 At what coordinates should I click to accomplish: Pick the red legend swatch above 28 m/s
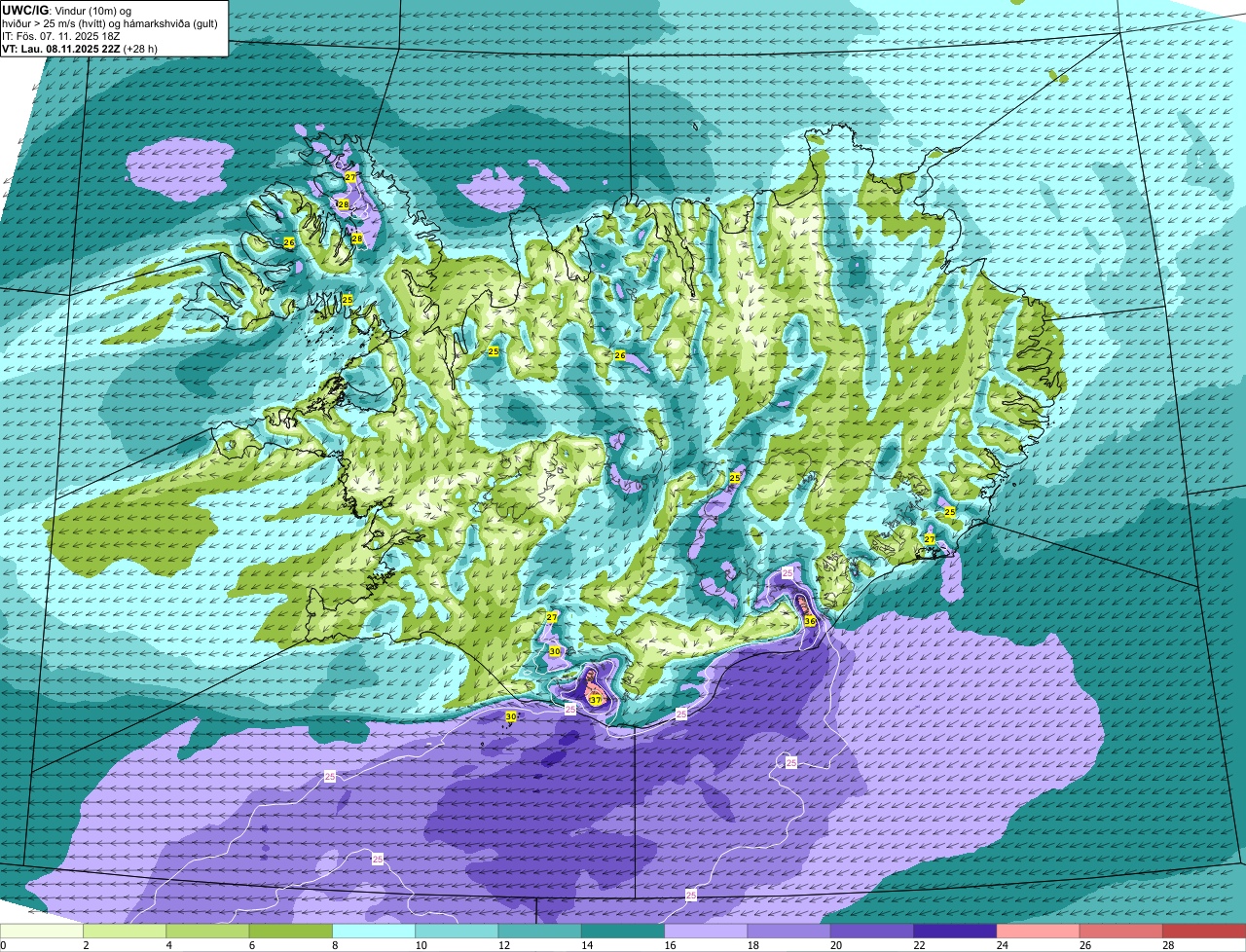coord(1204,931)
